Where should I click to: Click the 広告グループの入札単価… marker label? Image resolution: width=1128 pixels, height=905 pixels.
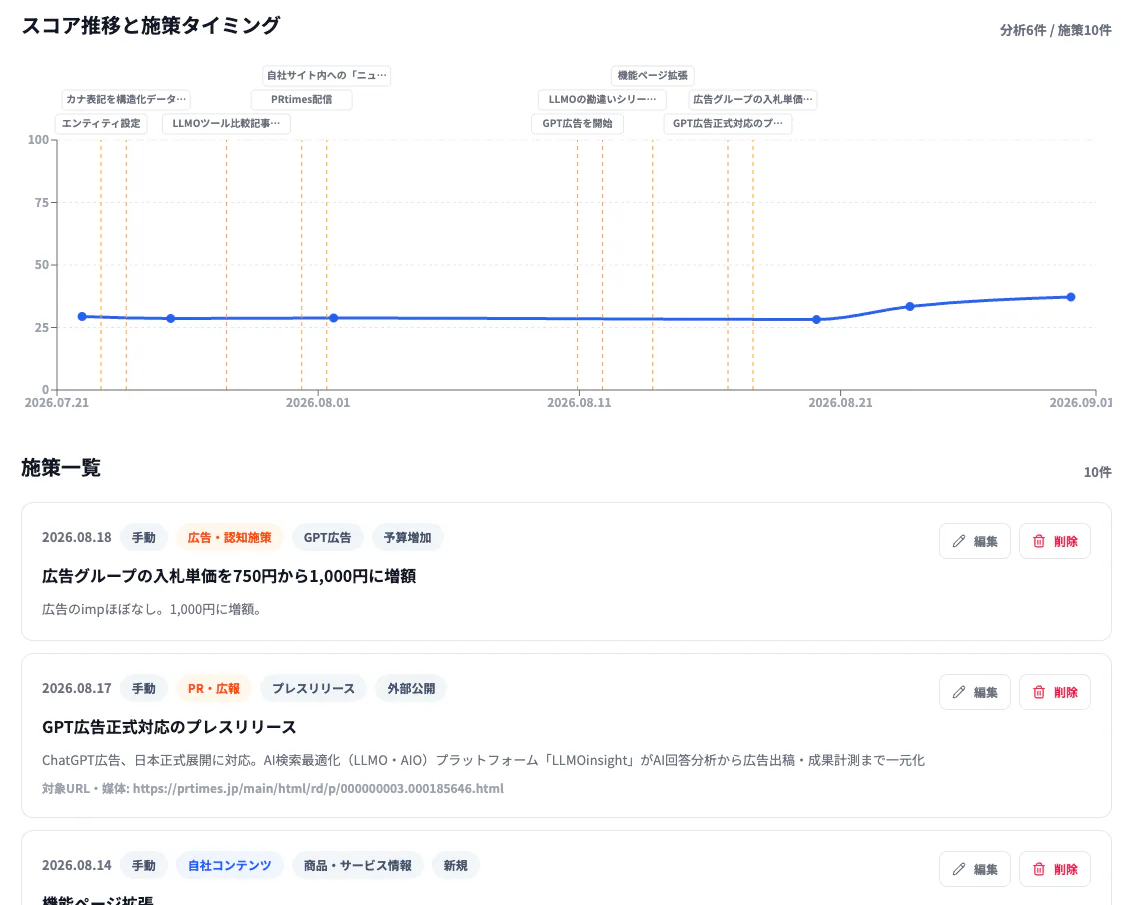coord(752,99)
